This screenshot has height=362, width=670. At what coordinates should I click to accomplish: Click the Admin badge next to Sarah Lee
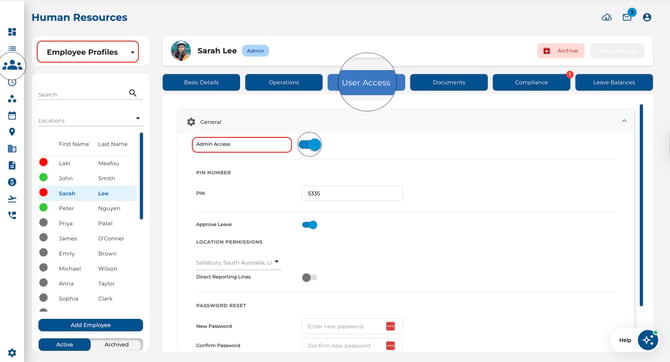point(256,51)
